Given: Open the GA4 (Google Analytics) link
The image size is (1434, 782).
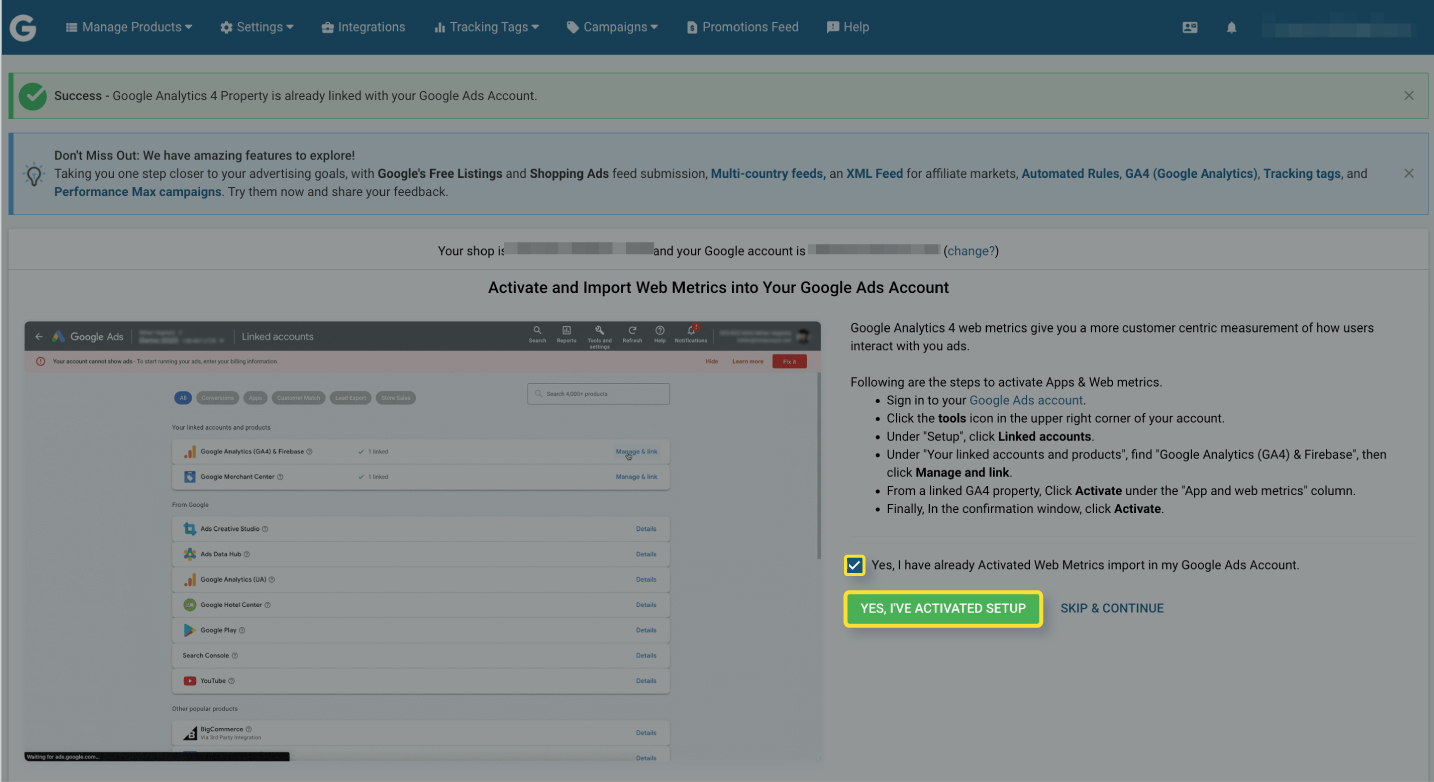Looking at the screenshot, I should [x=1190, y=173].
